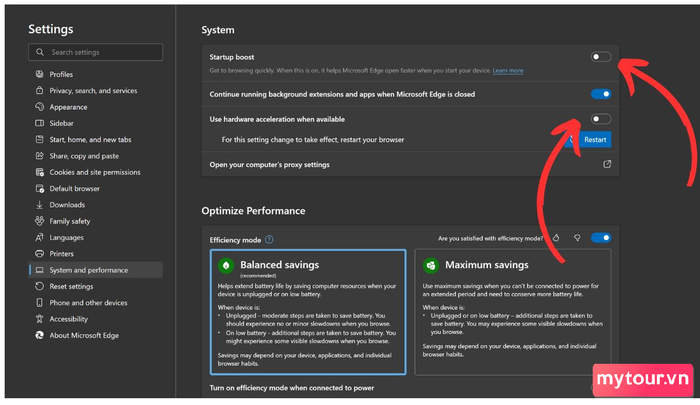700x405 pixels.
Task: Select the Maximum savings card
Action: pos(512,312)
